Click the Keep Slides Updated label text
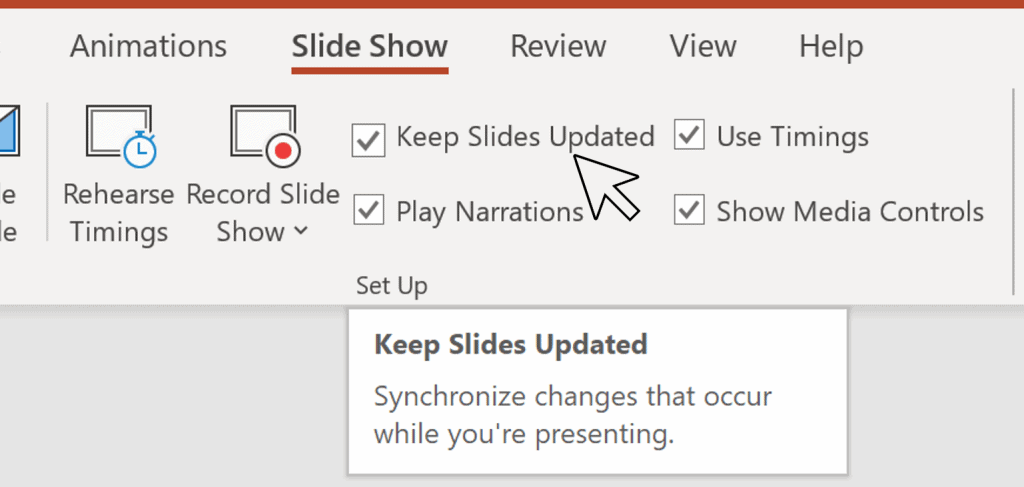Viewport: 1024px width, 487px height. [525, 137]
